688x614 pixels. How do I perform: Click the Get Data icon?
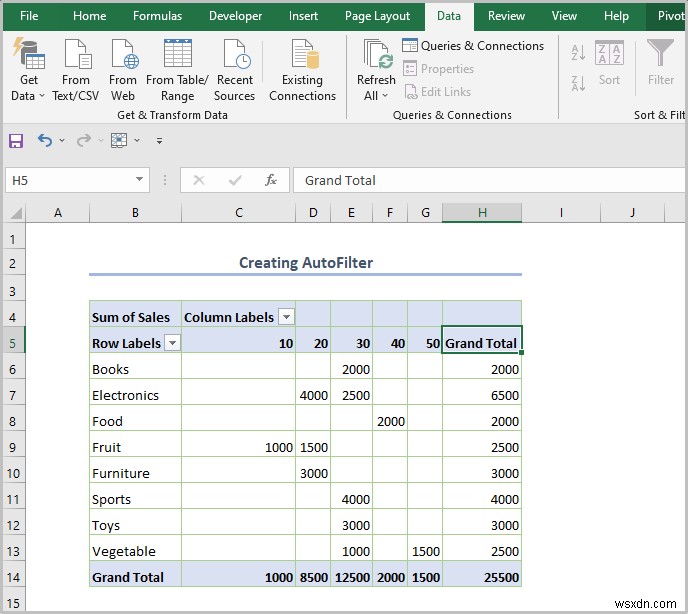point(28,54)
